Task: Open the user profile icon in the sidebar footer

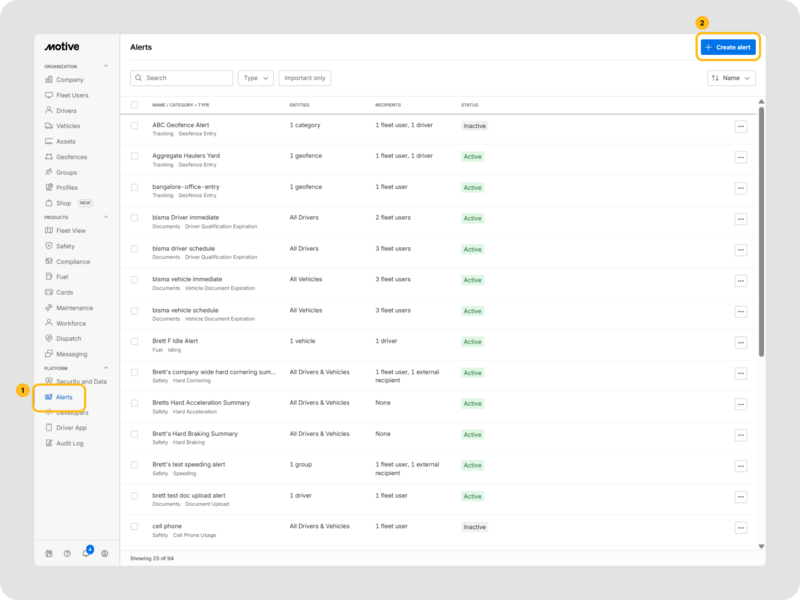Action: tap(104, 553)
